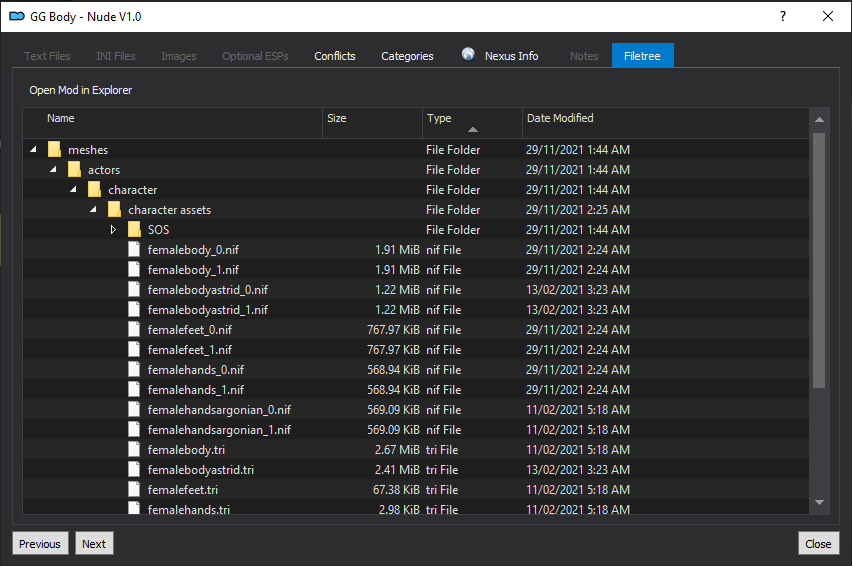
Task: Select femalehands_0.nif row
Action: 416,369
